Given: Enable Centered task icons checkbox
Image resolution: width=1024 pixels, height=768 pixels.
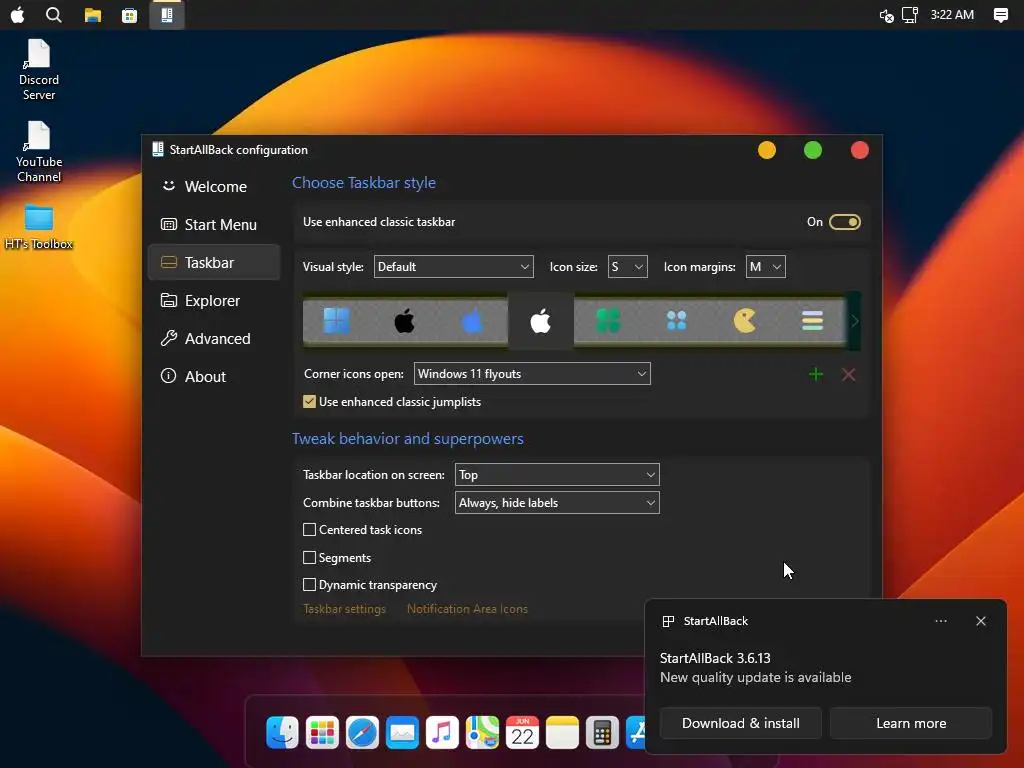Looking at the screenshot, I should click(x=310, y=530).
